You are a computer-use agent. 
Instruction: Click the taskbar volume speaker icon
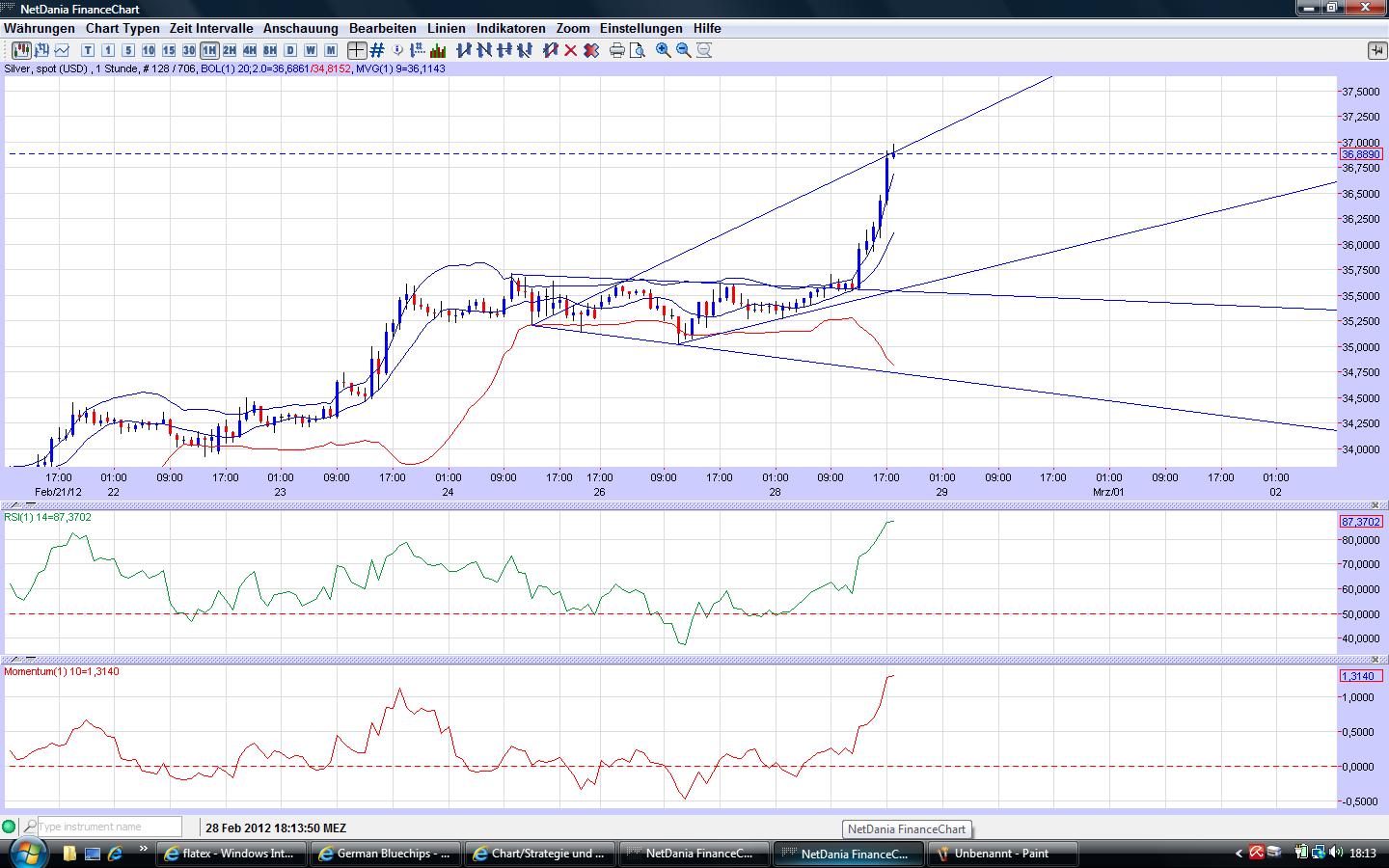point(1337,853)
